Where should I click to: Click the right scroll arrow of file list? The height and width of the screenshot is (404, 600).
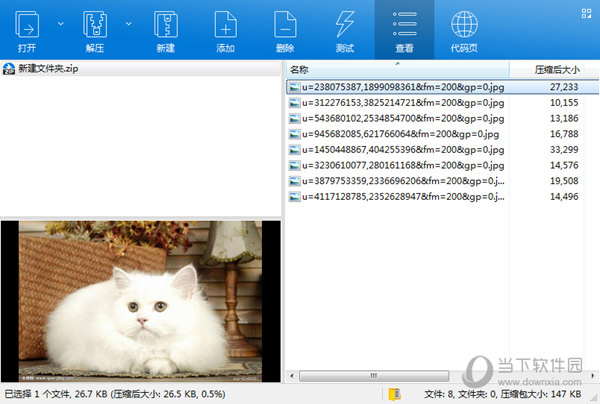pos(593,376)
